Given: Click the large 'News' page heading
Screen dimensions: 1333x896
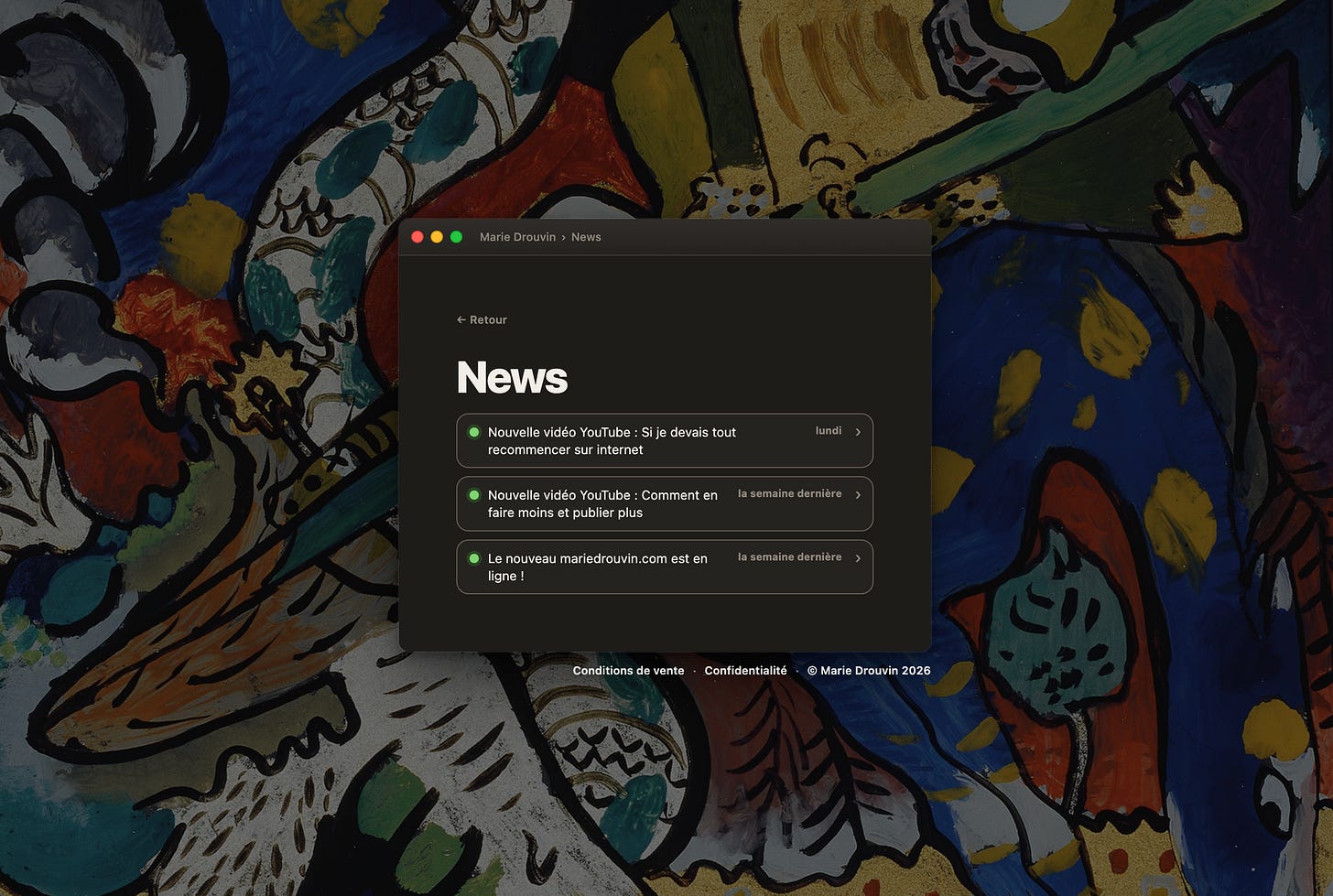Looking at the screenshot, I should pos(512,378).
